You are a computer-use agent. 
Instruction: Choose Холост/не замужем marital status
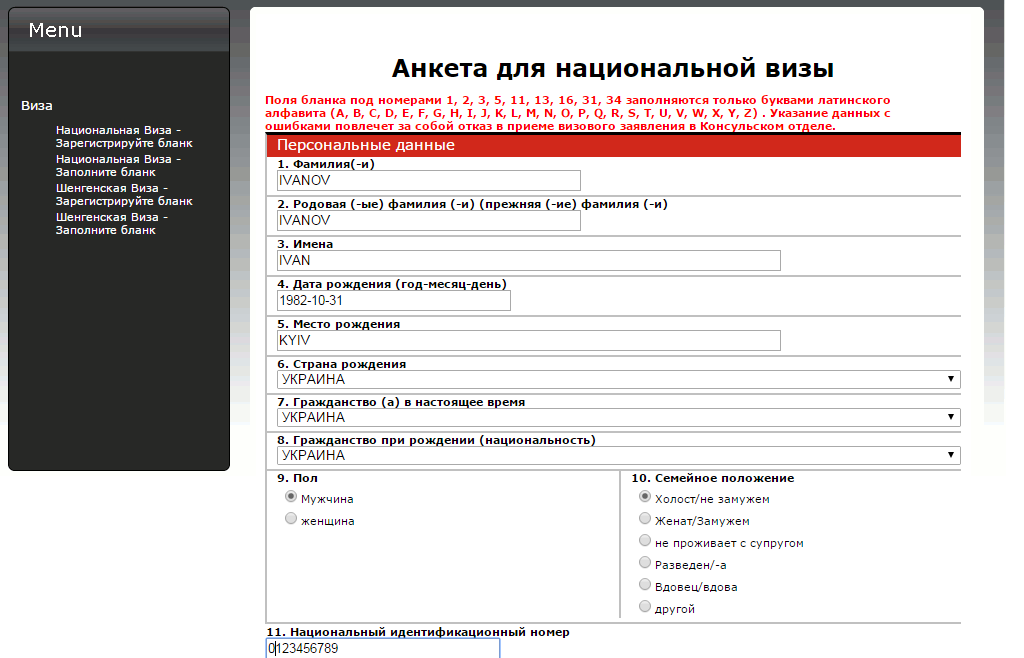pos(645,497)
